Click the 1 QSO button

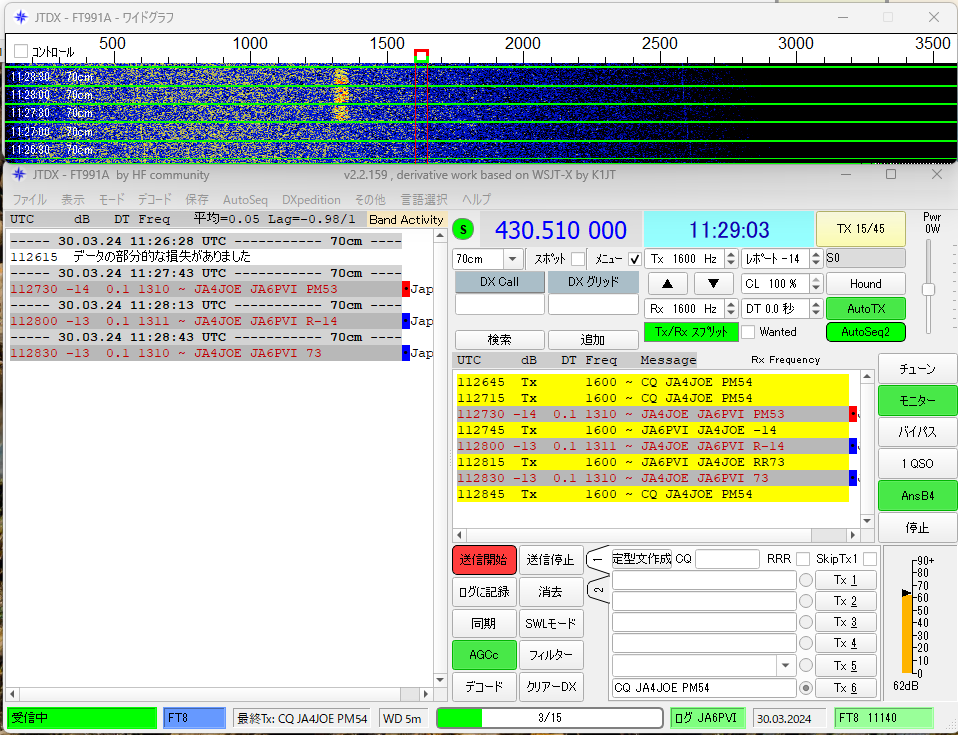click(x=917, y=464)
